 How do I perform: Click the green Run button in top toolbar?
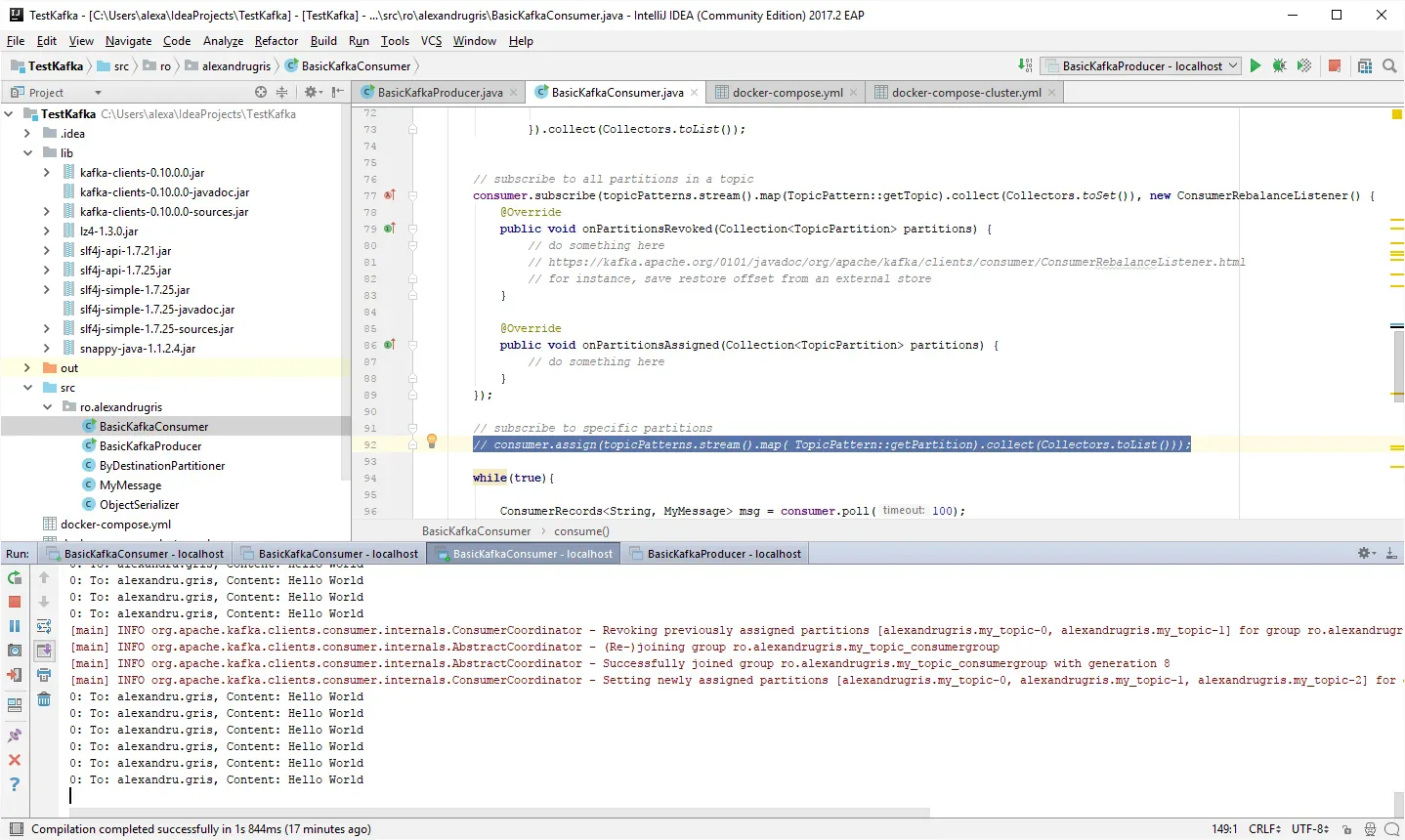point(1256,65)
